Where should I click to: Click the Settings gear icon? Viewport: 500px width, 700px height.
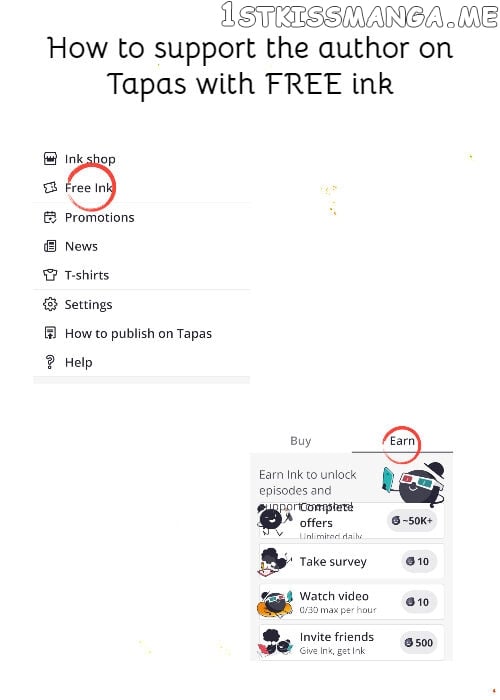[50, 304]
